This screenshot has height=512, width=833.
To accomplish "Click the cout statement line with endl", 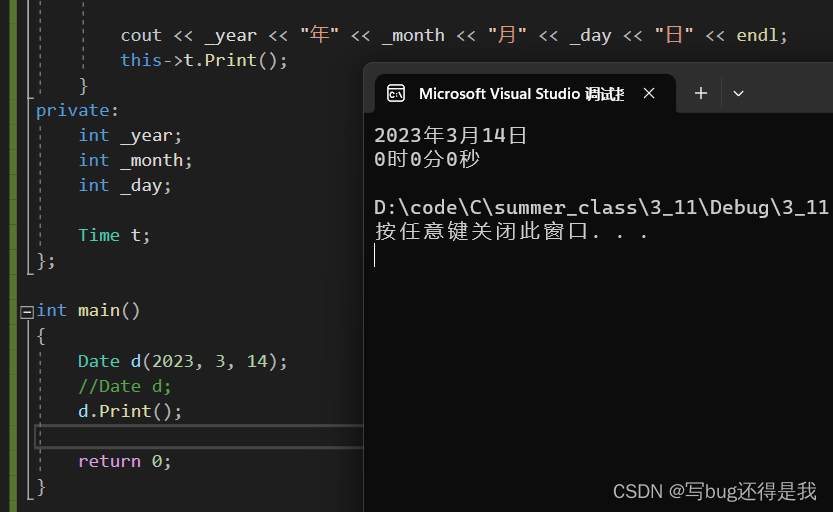I will [454, 36].
